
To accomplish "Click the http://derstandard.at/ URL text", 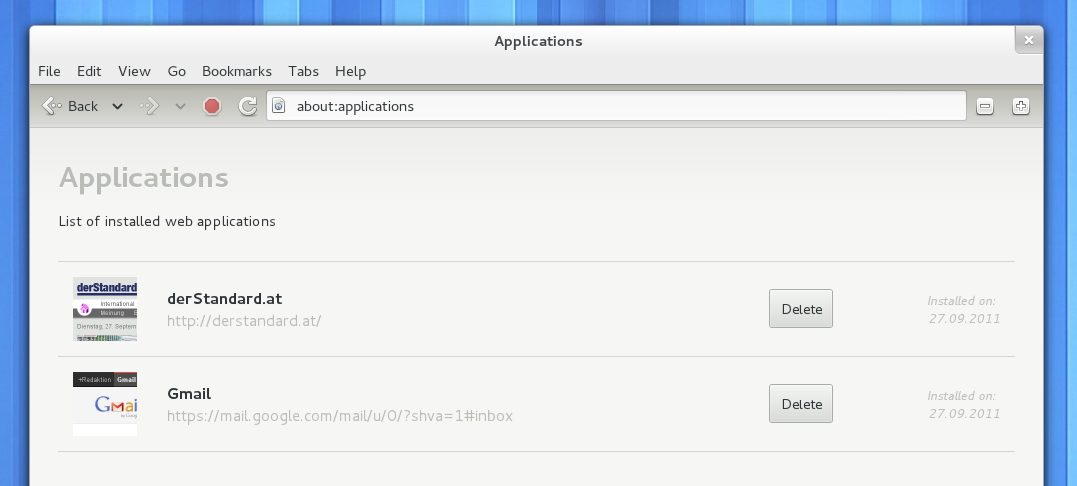I will [244, 321].
